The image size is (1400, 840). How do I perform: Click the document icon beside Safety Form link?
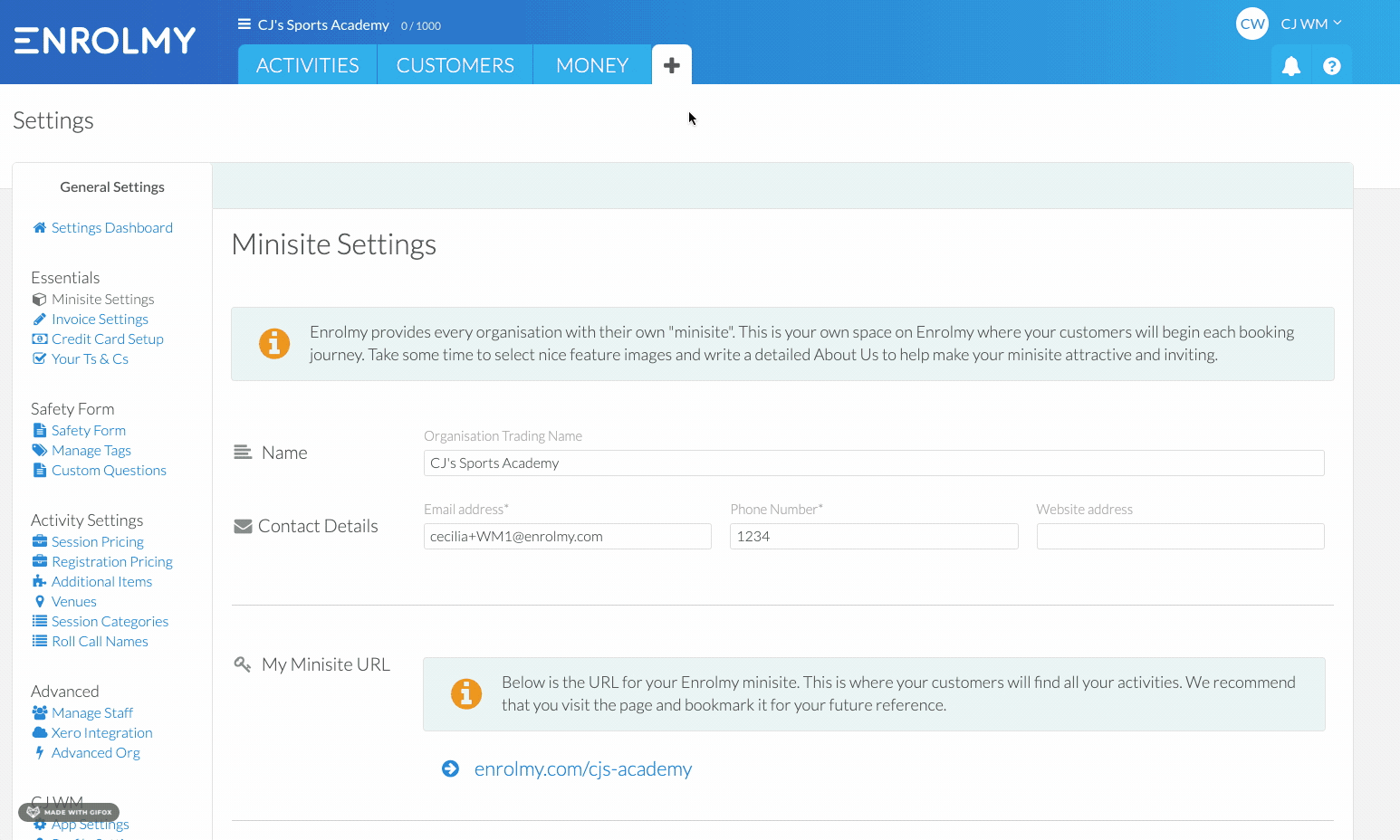pyautogui.click(x=39, y=431)
